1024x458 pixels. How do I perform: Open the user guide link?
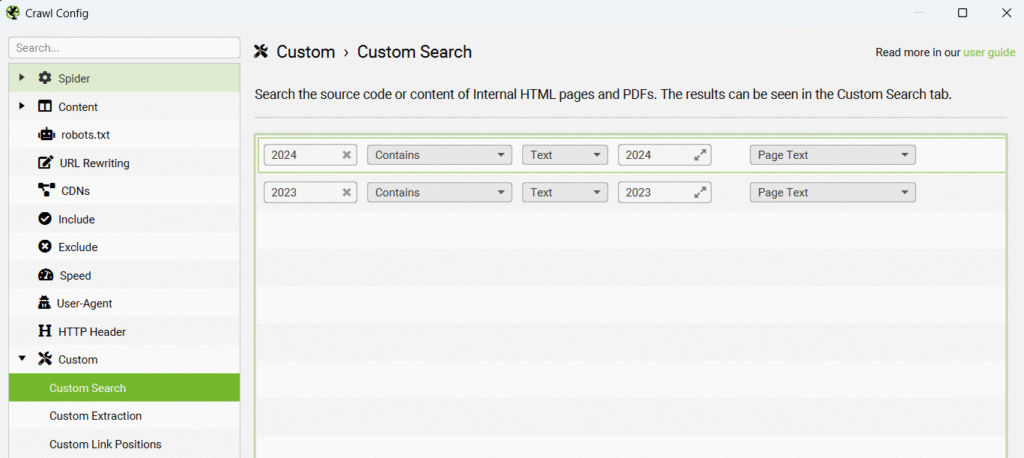(x=988, y=52)
